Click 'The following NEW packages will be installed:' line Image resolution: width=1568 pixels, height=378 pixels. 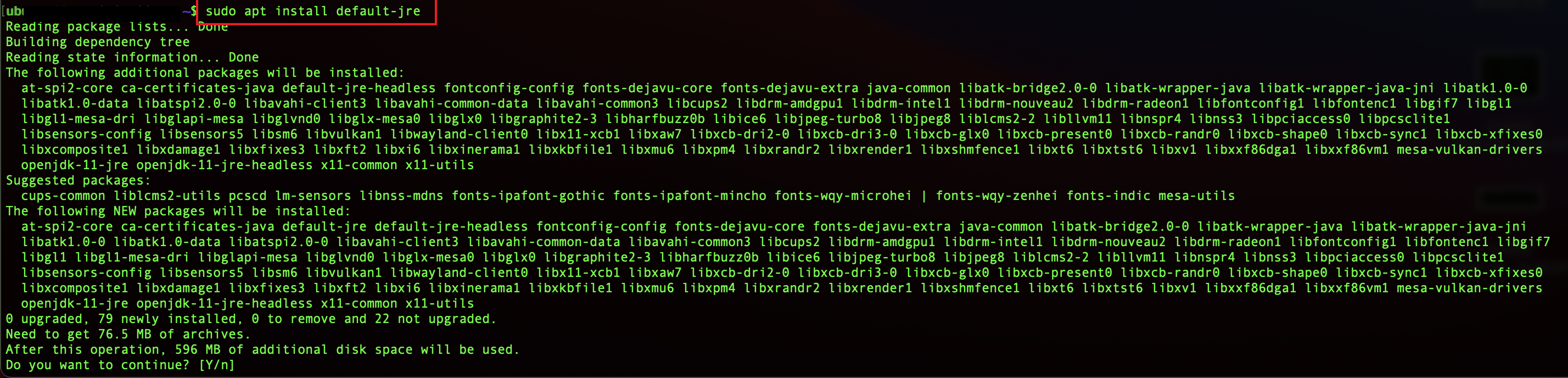coord(178,211)
